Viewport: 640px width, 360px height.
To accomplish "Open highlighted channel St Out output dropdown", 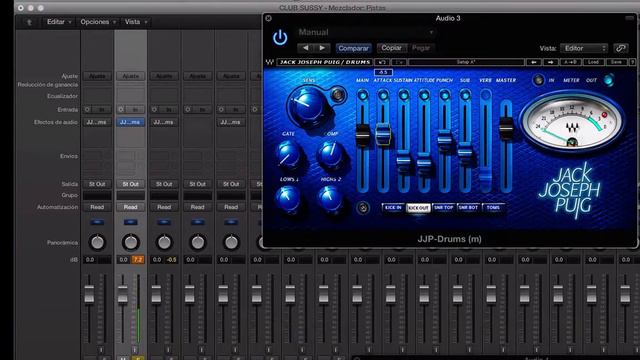I will coord(131,184).
